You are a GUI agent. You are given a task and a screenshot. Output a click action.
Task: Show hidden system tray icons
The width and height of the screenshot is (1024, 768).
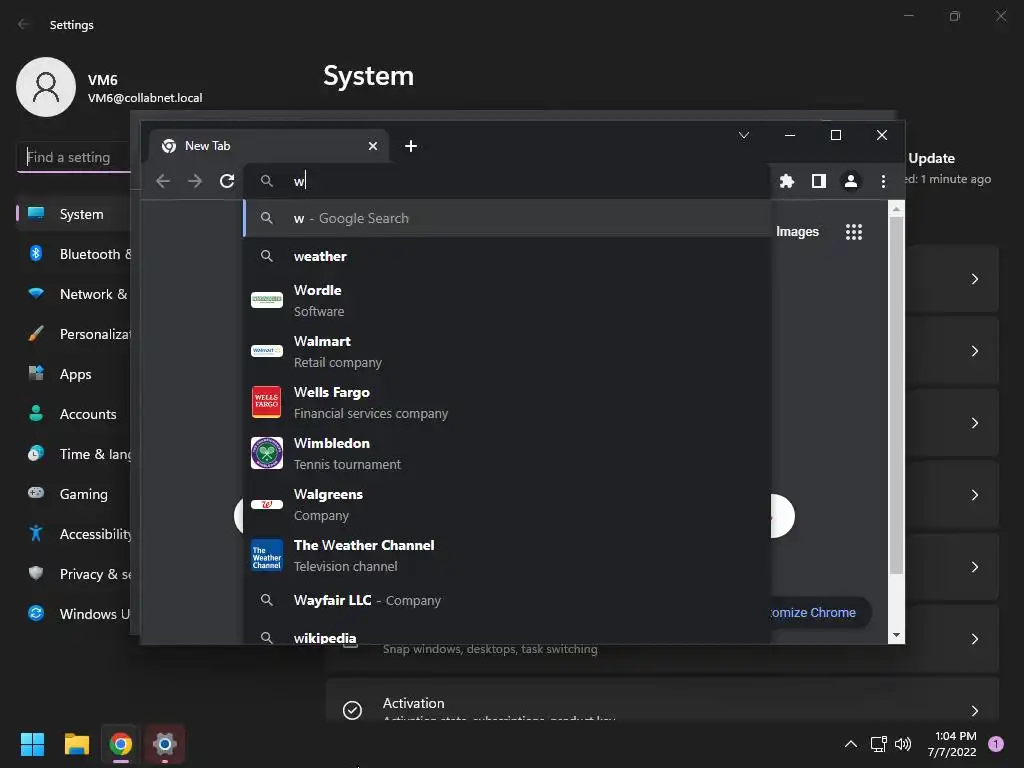(850, 744)
